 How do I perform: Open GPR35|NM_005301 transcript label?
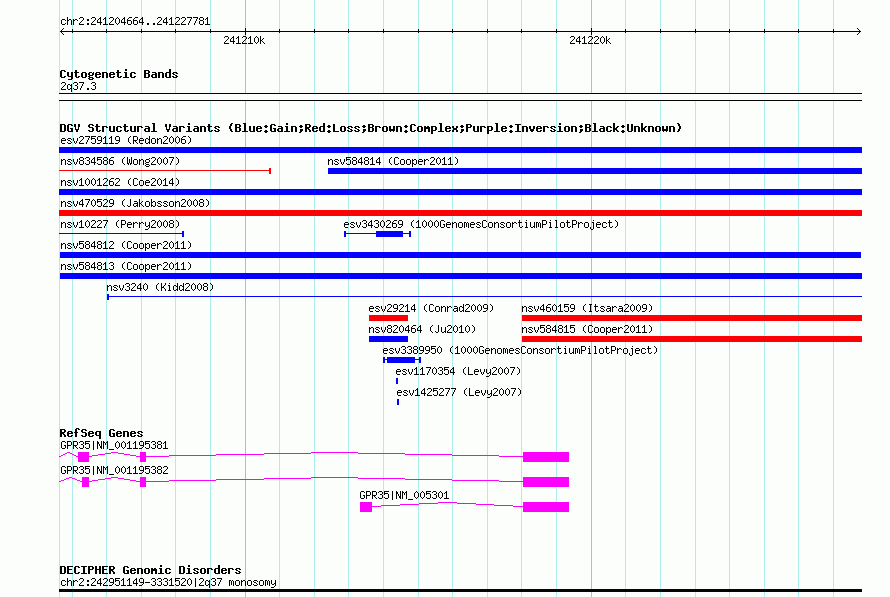pos(404,495)
